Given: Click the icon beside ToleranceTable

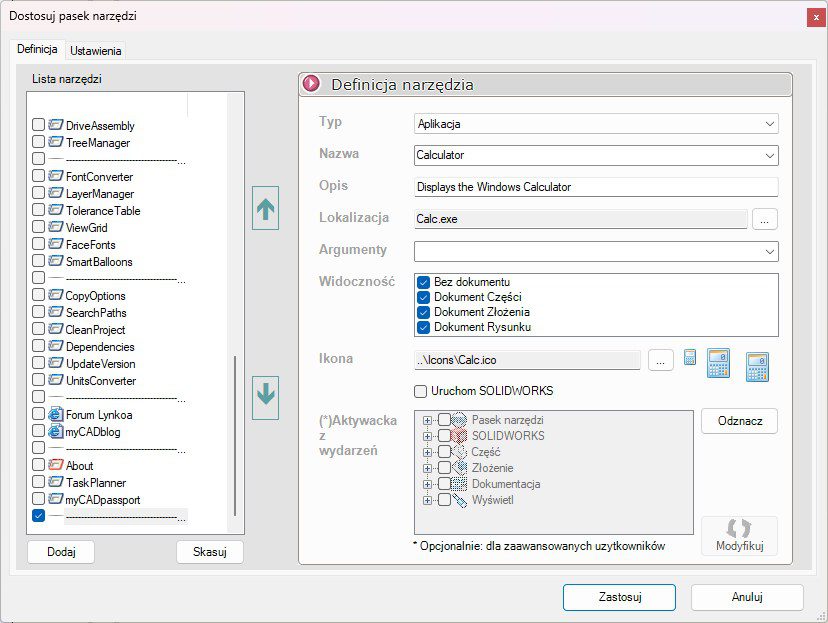Looking at the screenshot, I should (x=55, y=210).
